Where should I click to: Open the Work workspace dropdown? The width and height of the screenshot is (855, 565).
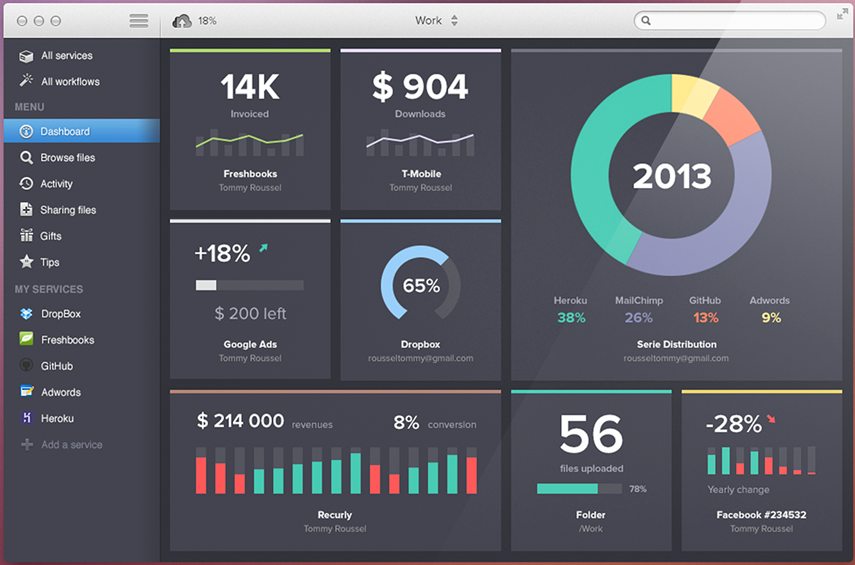pos(436,21)
